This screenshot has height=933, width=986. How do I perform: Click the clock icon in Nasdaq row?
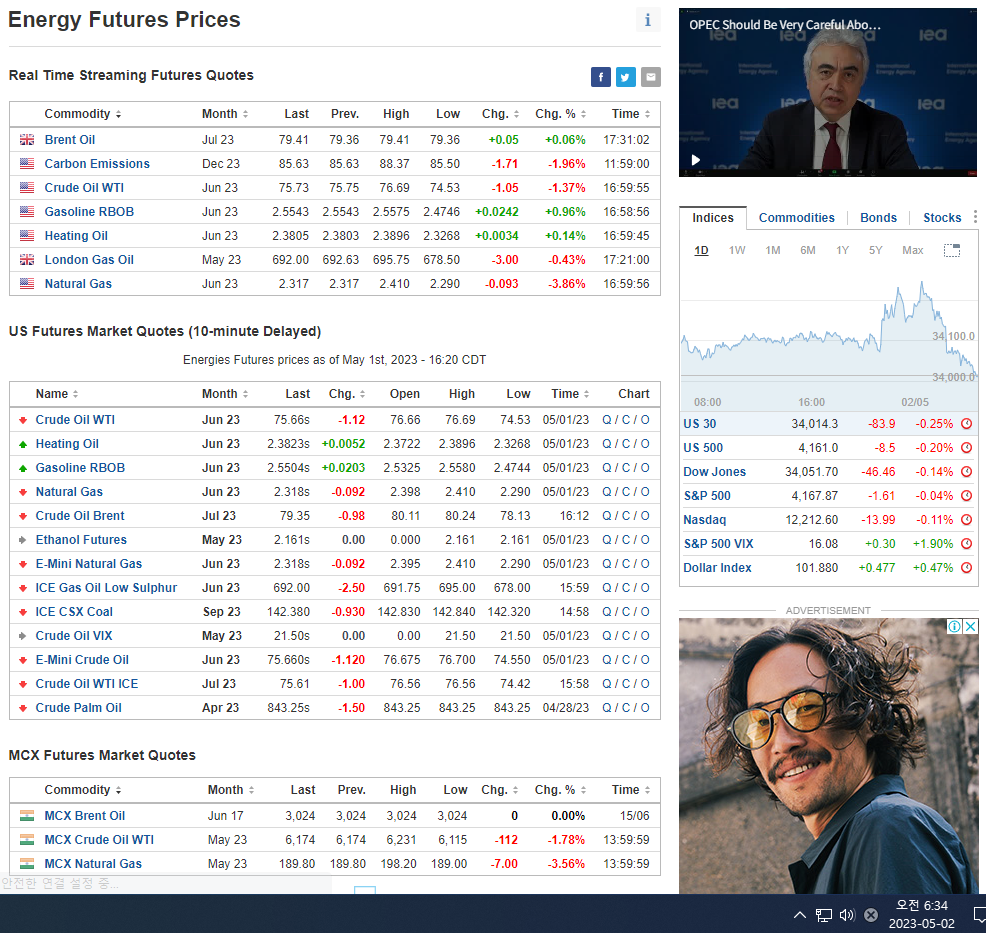point(967,520)
